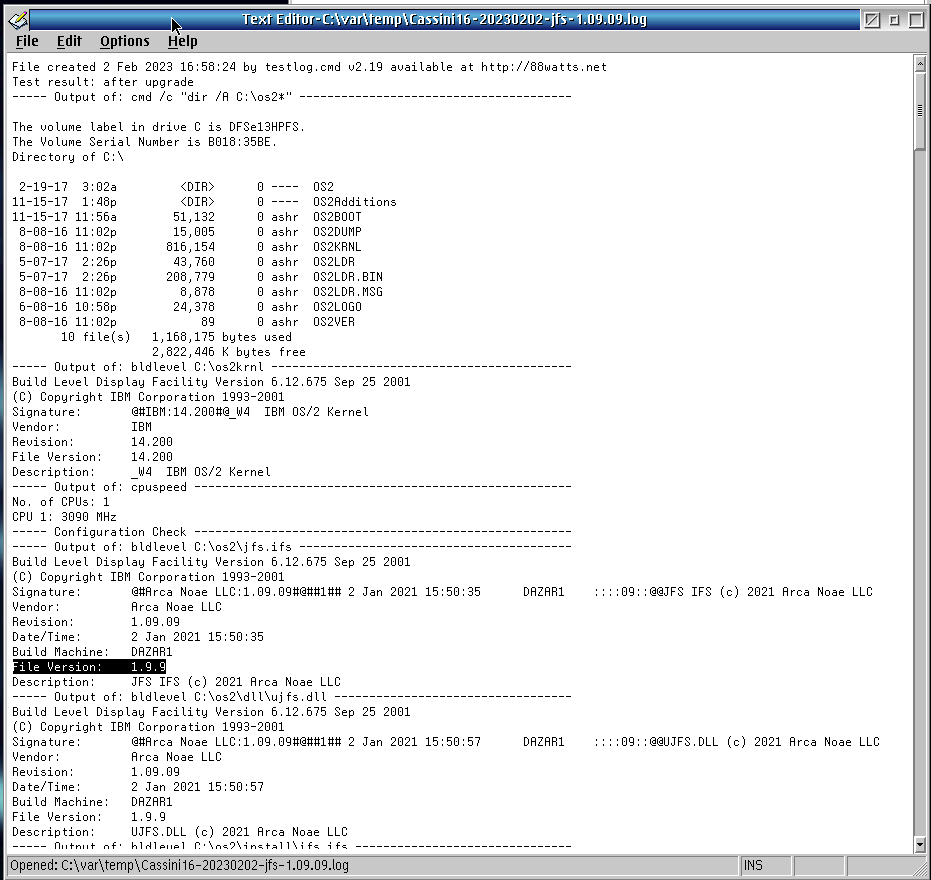This screenshot has height=880, width=931.
Task: Place cursor on 'CPU 1: 3090 MHz' line
Action: click(64, 517)
